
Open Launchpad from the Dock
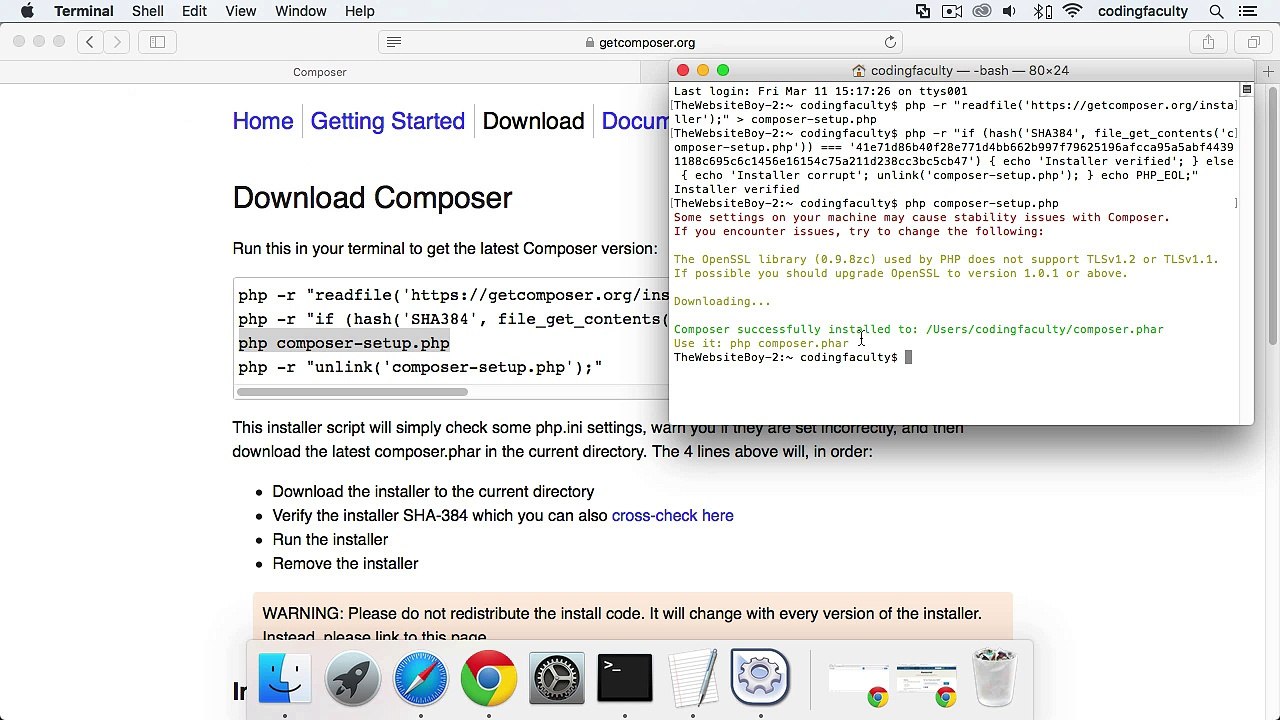353,679
